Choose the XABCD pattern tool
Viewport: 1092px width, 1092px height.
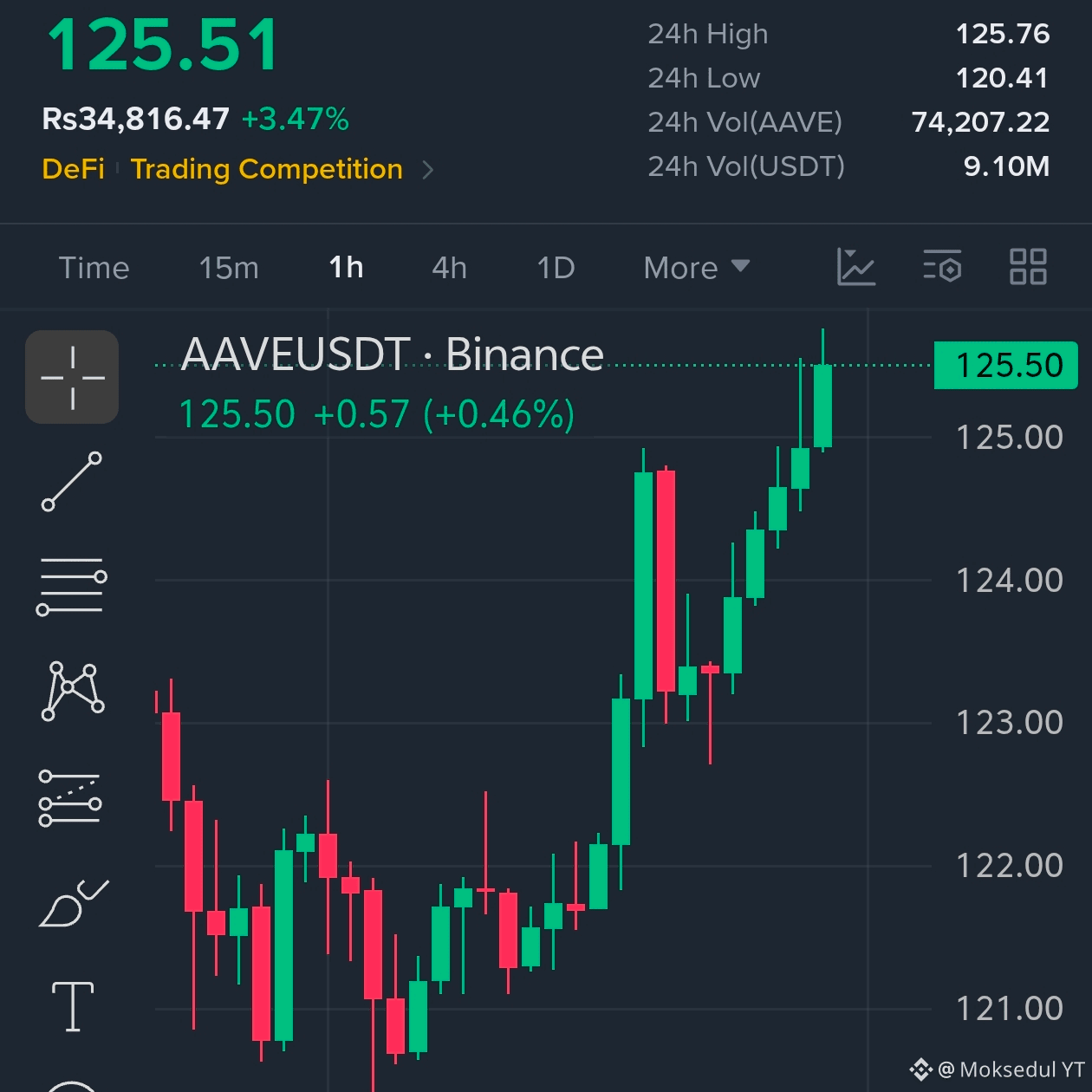(73, 691)
